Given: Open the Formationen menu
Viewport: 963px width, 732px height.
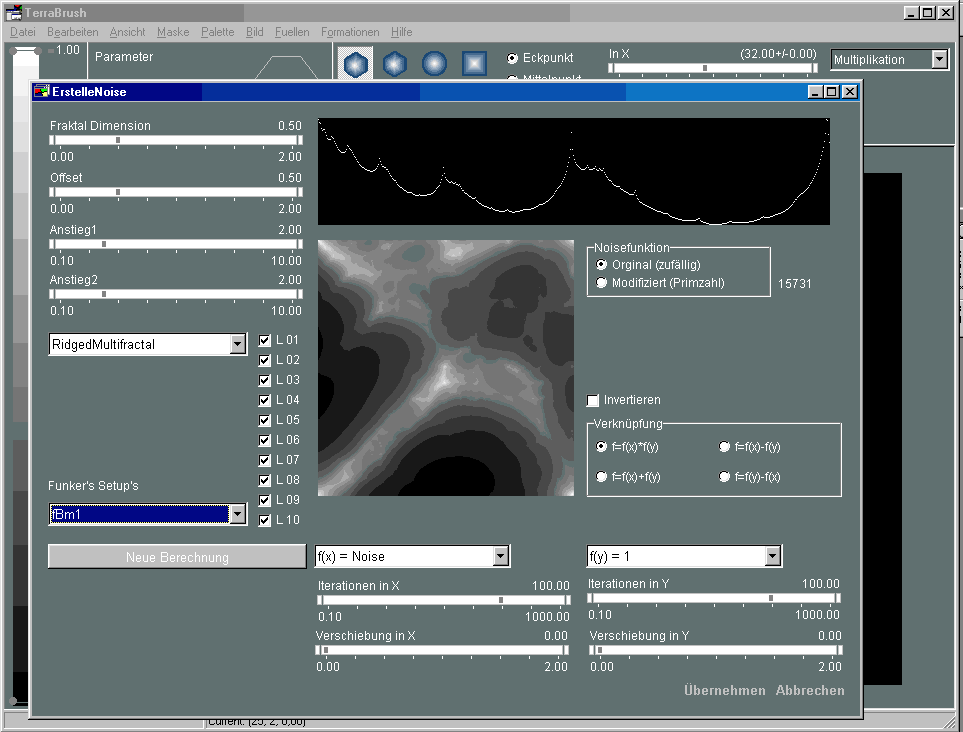Looking at the screenshot, I should tap(350, 32).
